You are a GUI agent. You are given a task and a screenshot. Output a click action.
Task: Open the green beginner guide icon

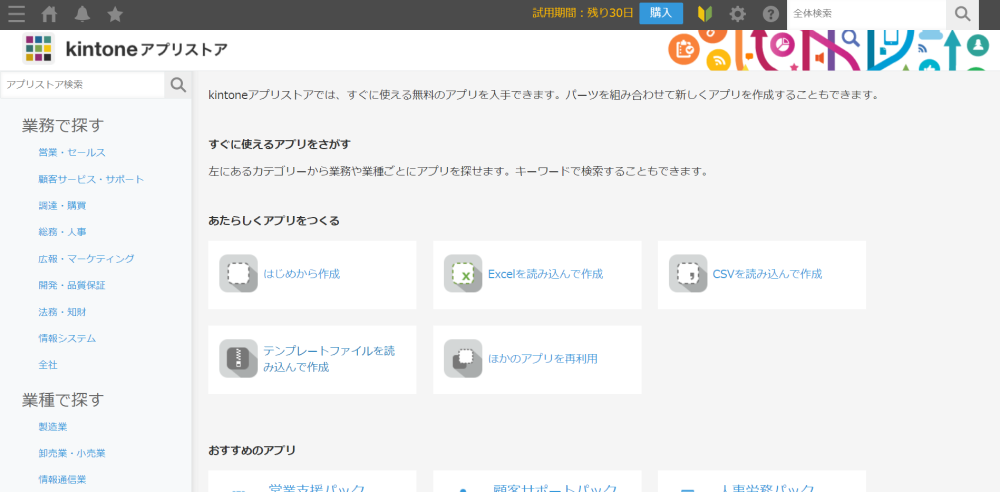705,14
